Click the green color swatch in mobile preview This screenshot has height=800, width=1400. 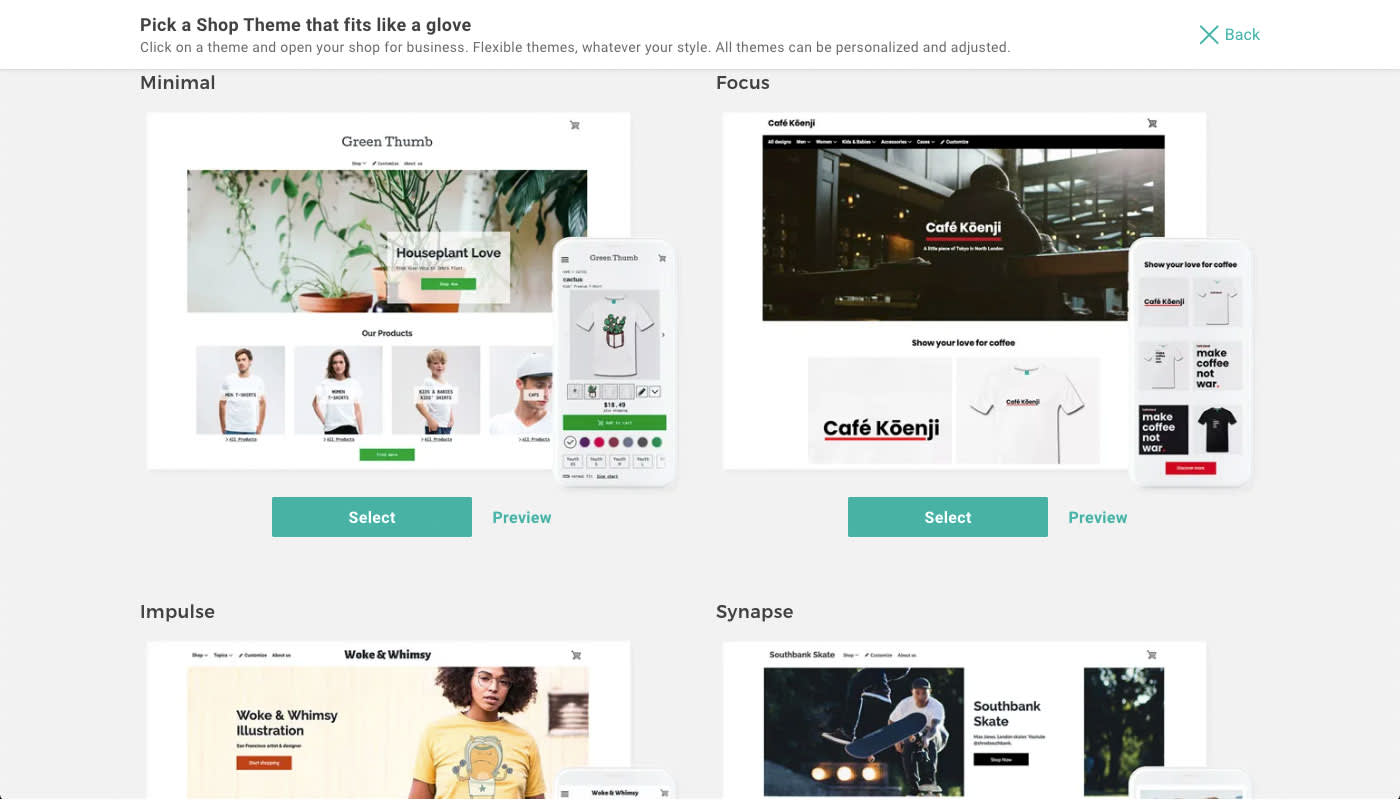[x=657, y=442]
